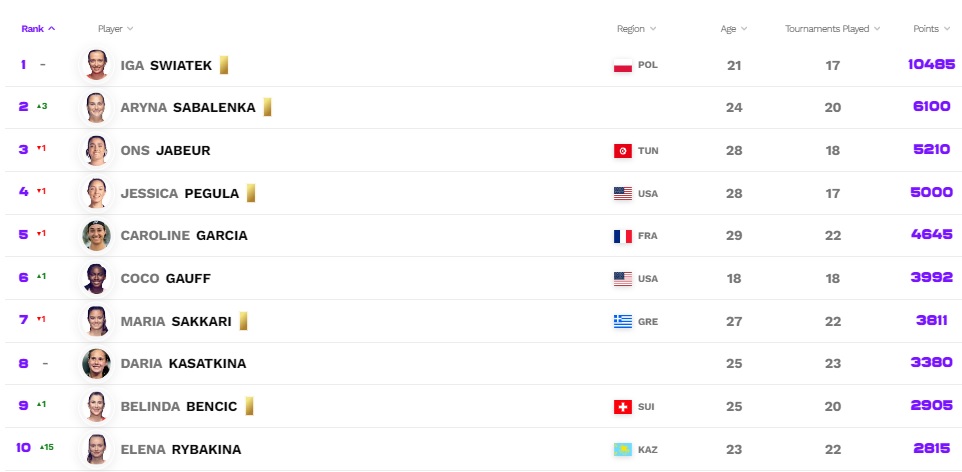Screen dimensions: 962x472
Task: Sort rankings by the Rank column
Action: tap(38, 29)
